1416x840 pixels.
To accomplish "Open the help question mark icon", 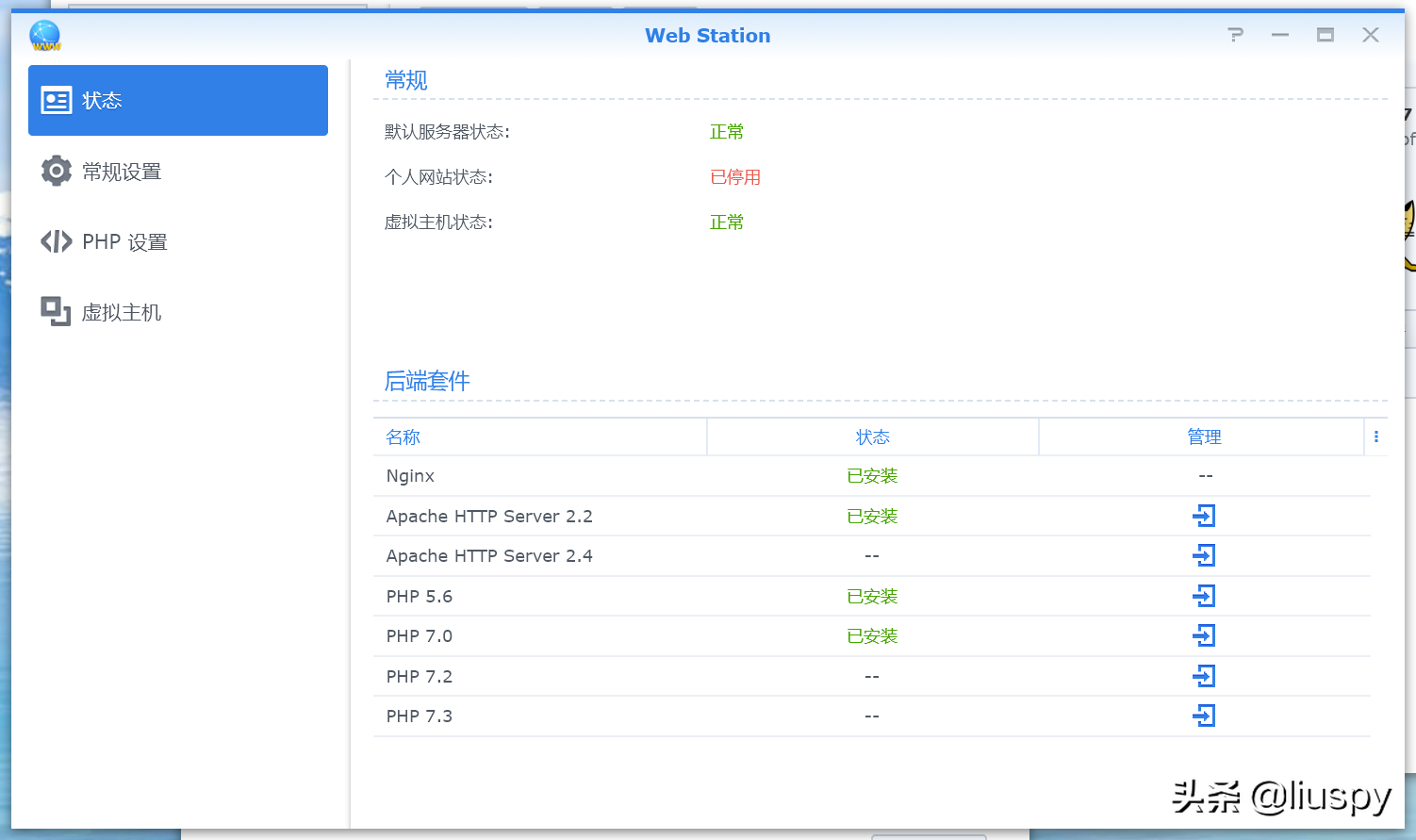I will [1235, 35].
